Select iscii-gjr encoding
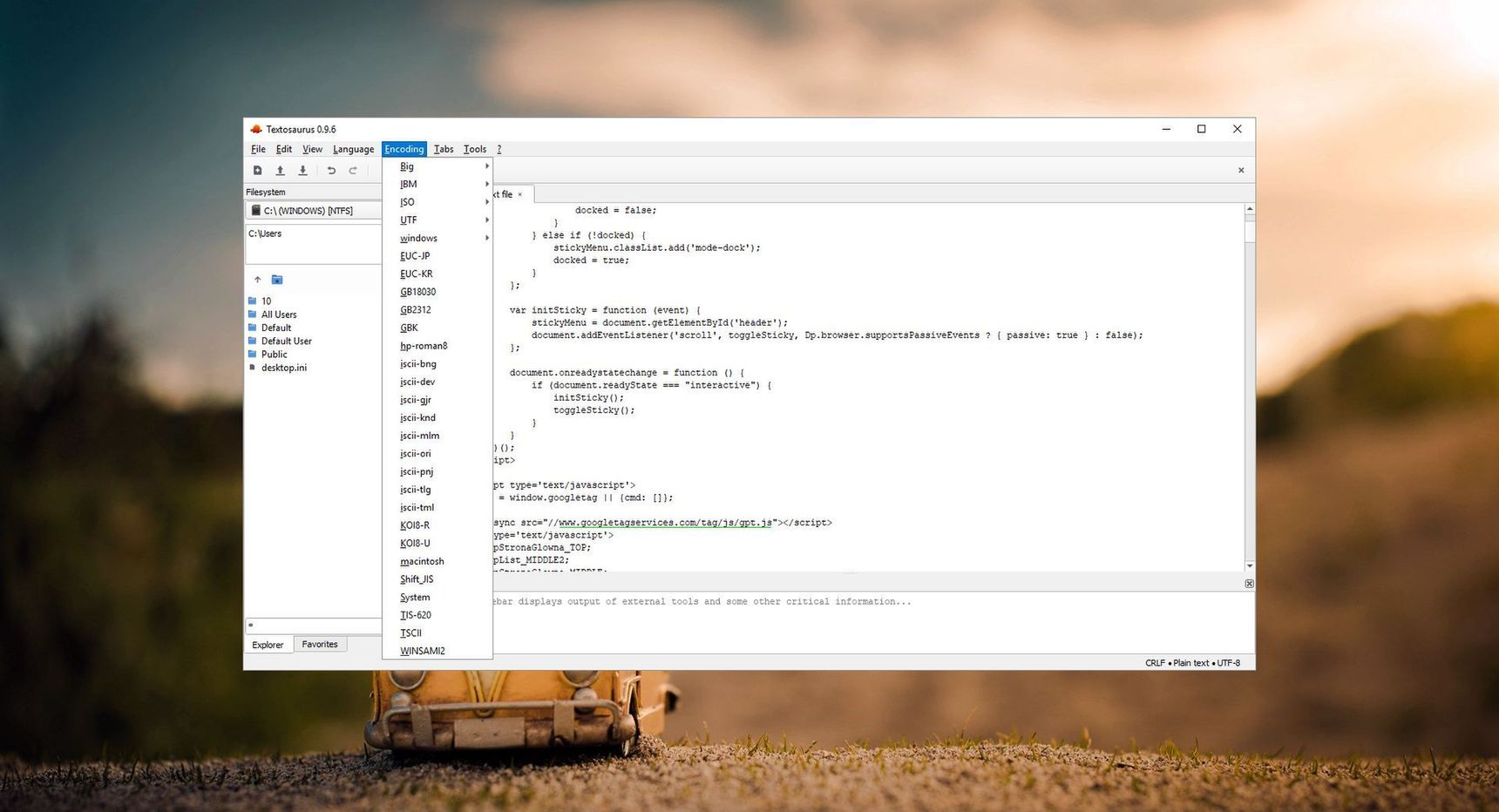Image resolution: width=1499 pixels, height=812 pixels. pyautogui.click(x=437, y=400)
